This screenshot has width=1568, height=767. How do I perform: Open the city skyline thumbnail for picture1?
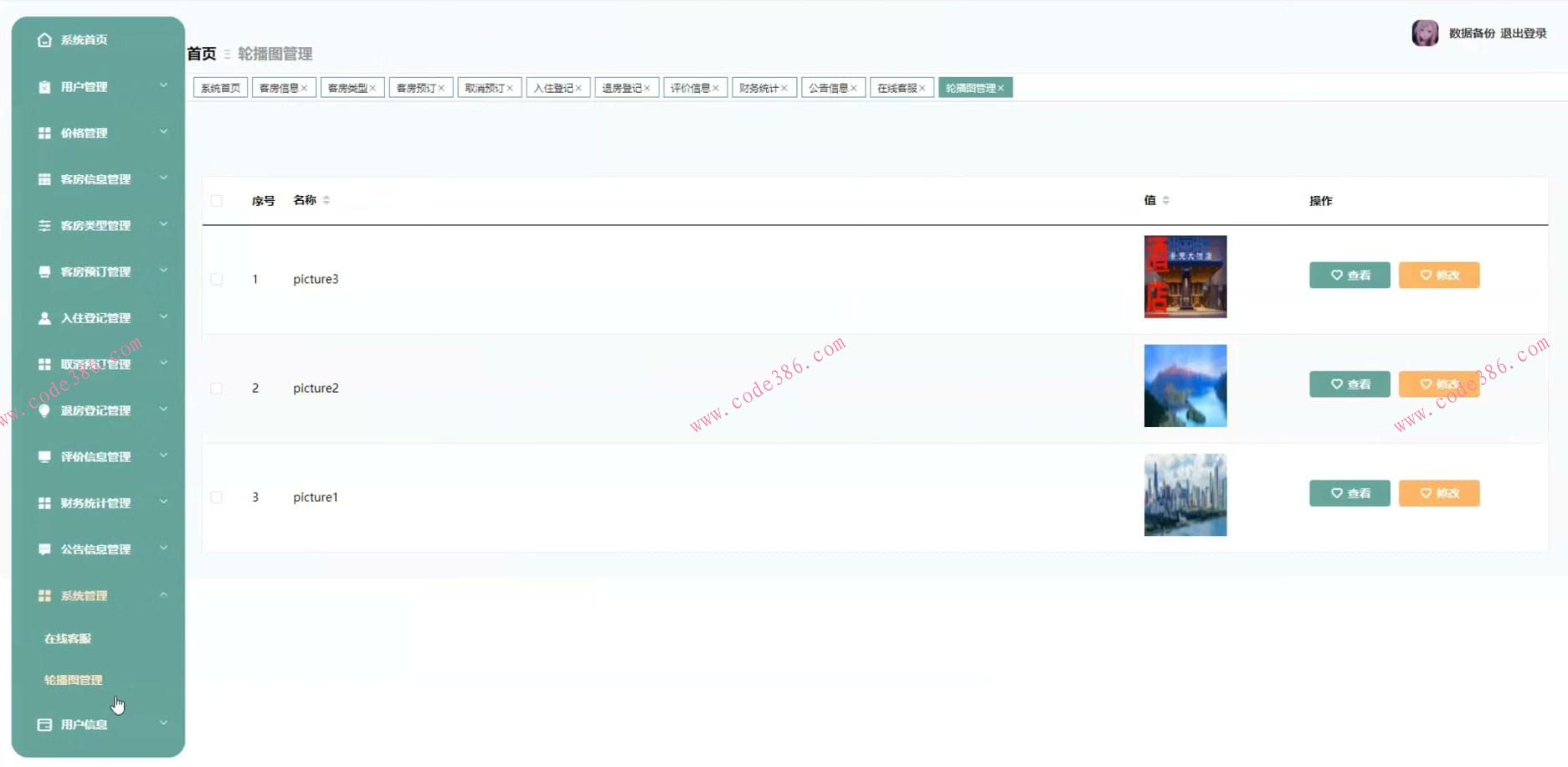[1185, 495]
